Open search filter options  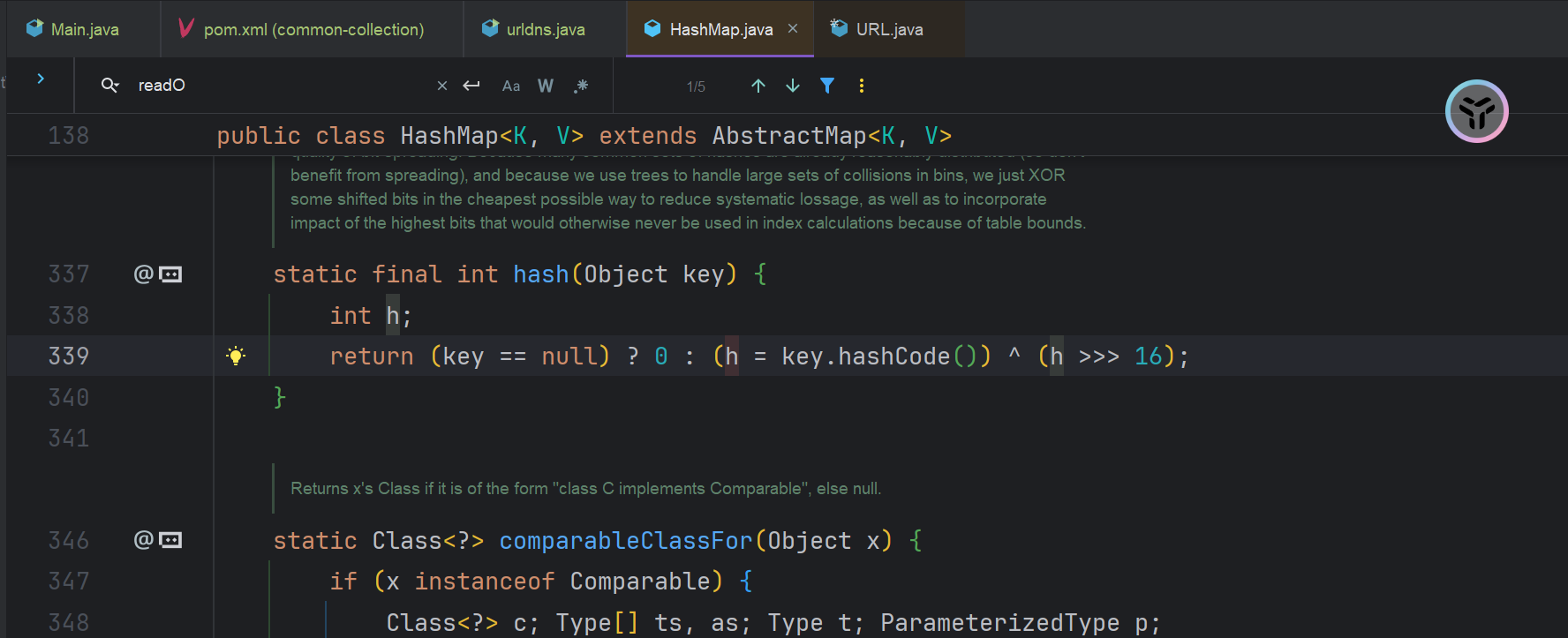(827, 86)
